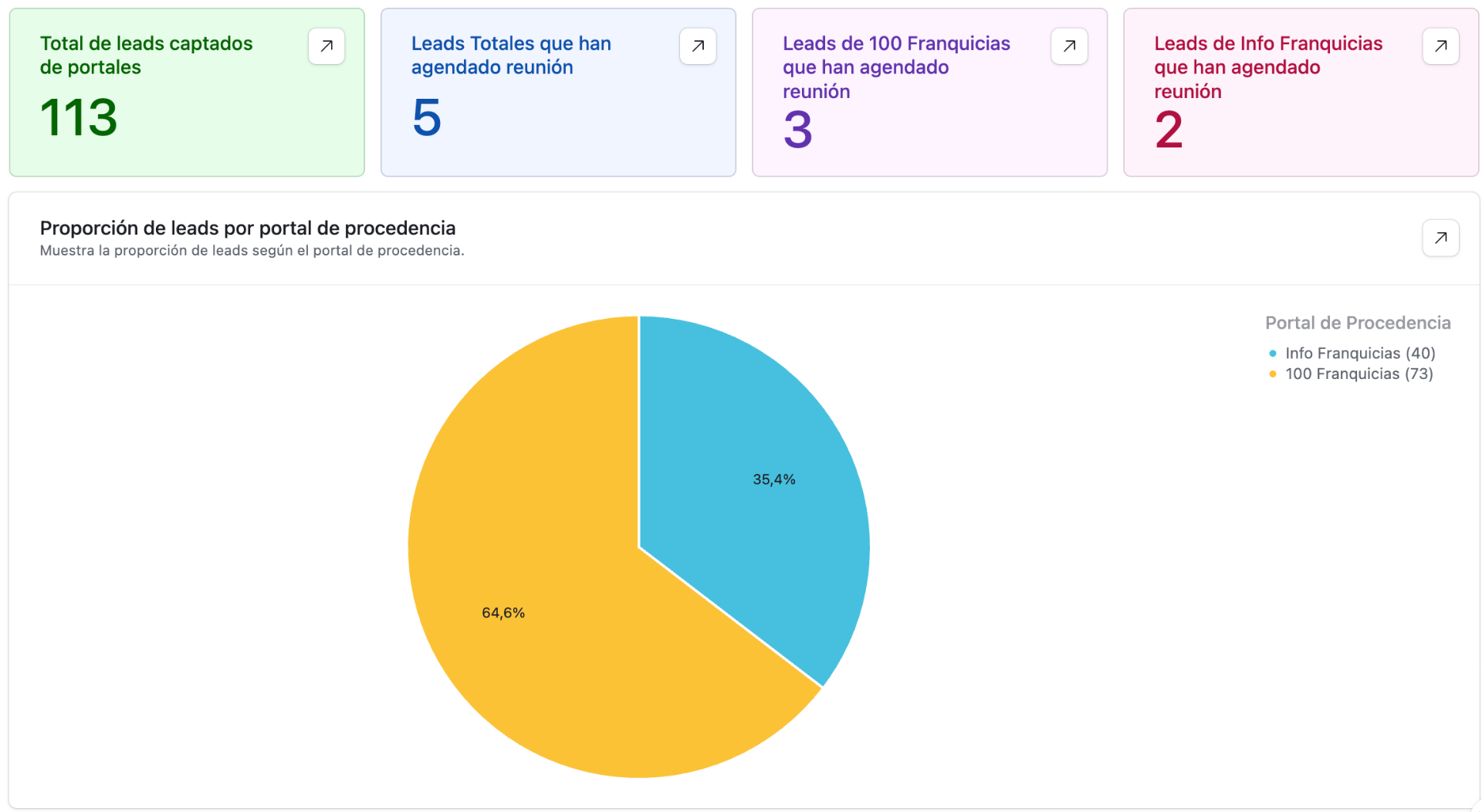Click the Leads de 100 Franquicias card title
Viewport: 1482px width, 812px height.
[896, 67]
